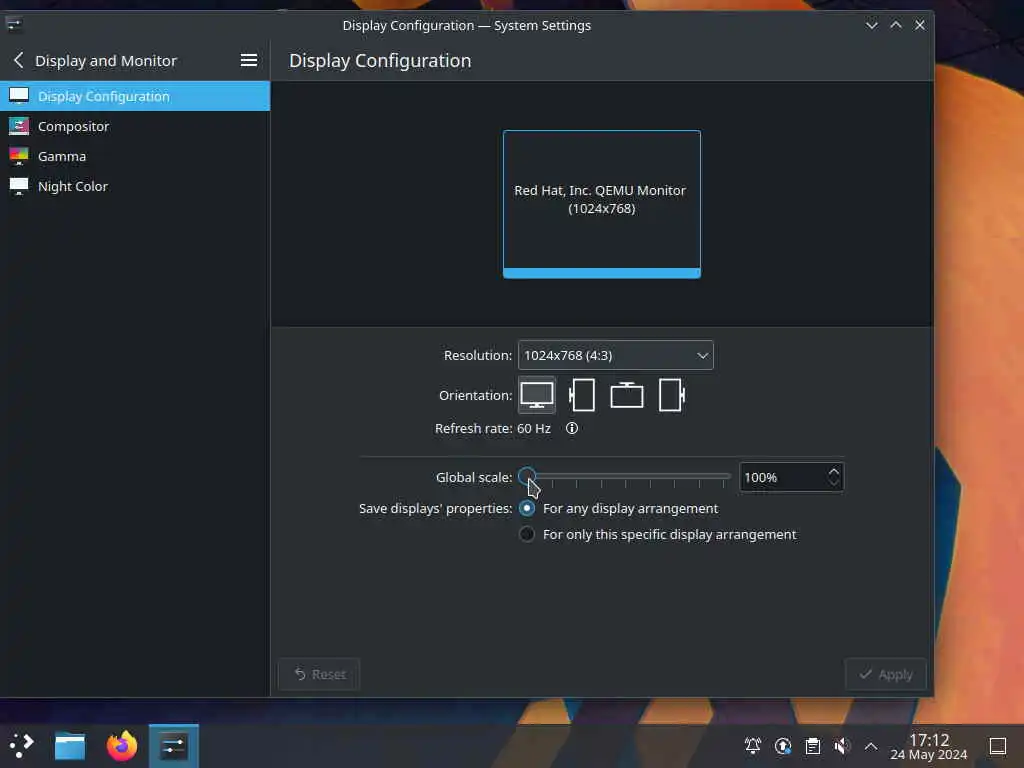Click the Apply button
Viewport: 1024px width, 768px height.
[x=886, y=674]
